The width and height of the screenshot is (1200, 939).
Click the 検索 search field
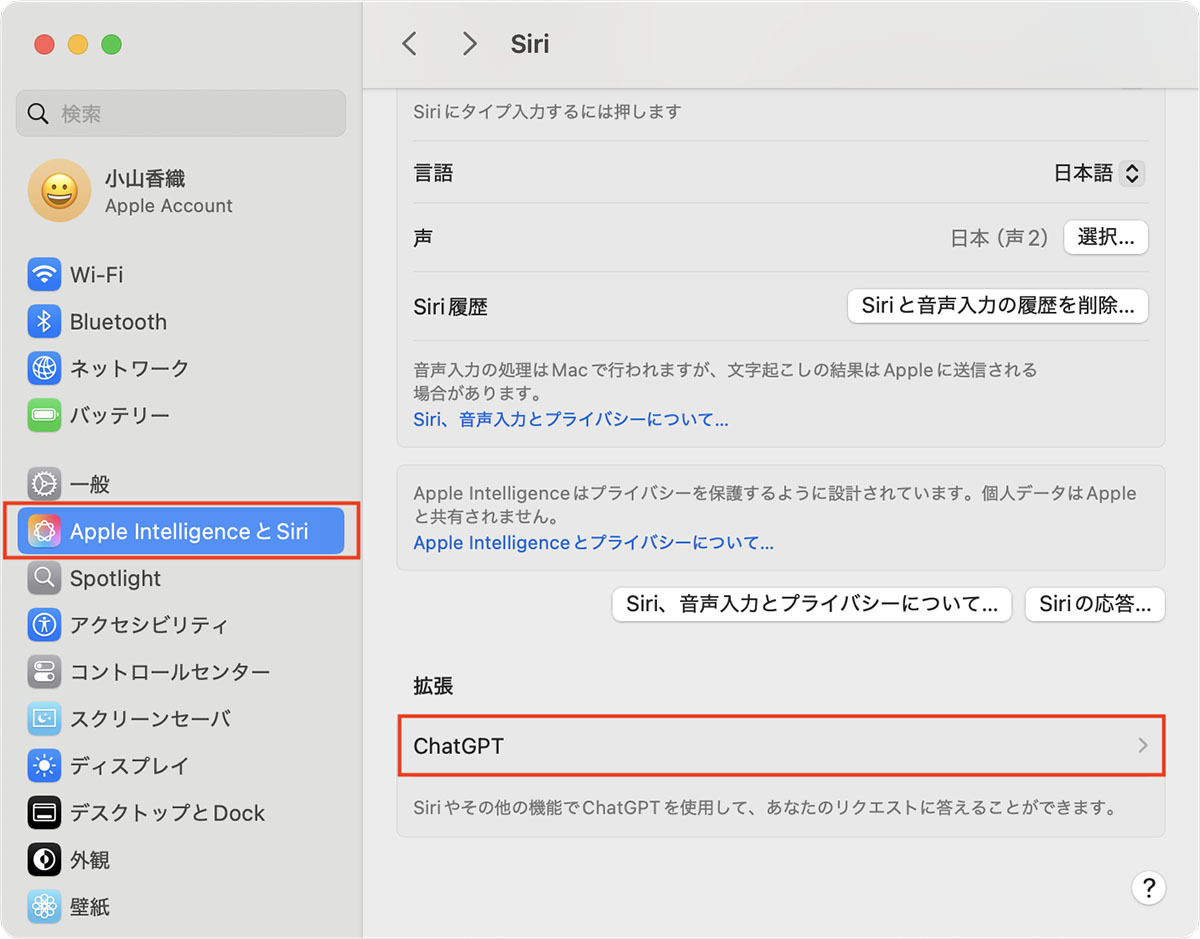coord(181,113)
